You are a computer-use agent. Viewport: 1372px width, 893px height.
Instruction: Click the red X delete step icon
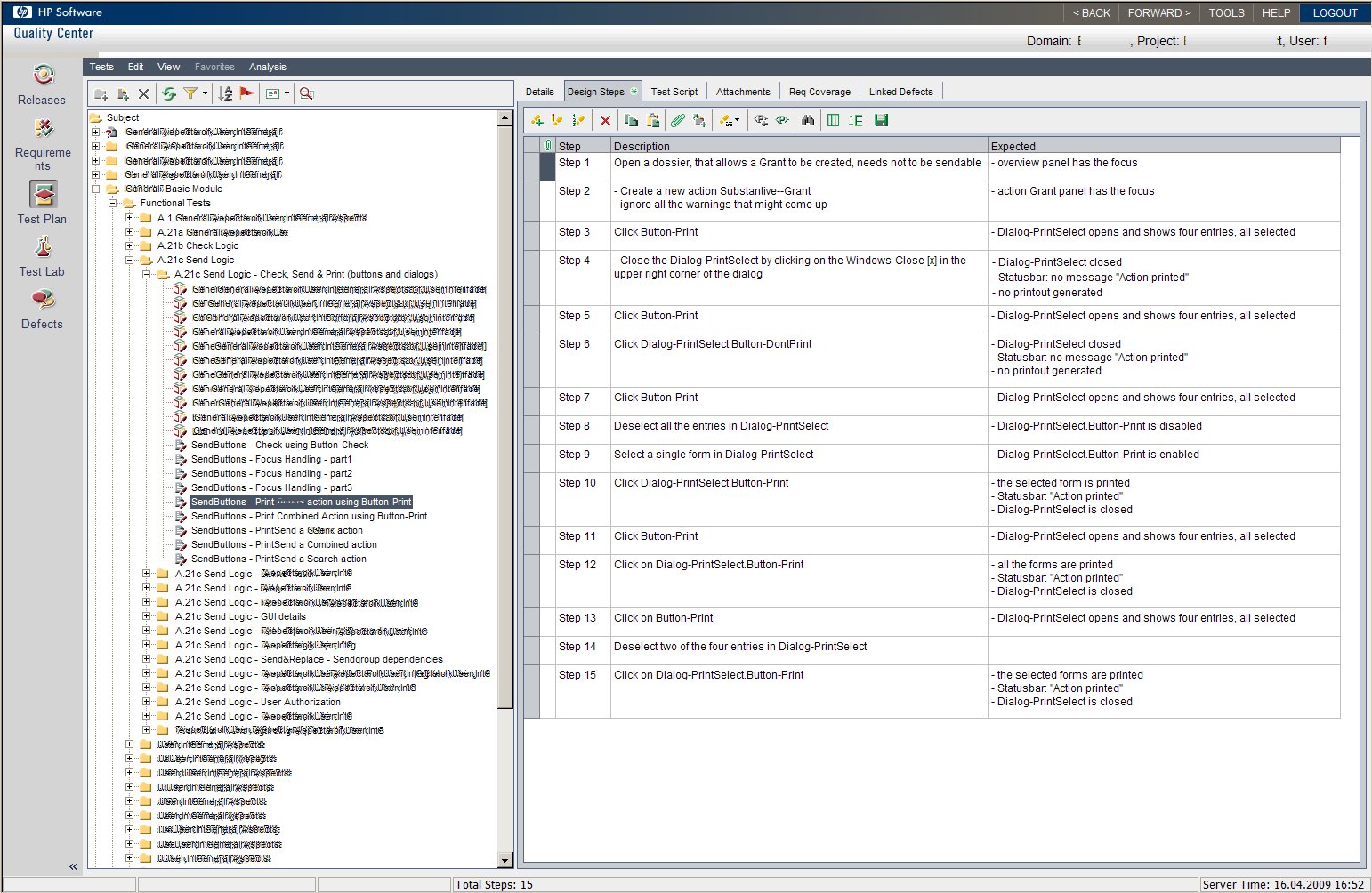tap(605, 120)
